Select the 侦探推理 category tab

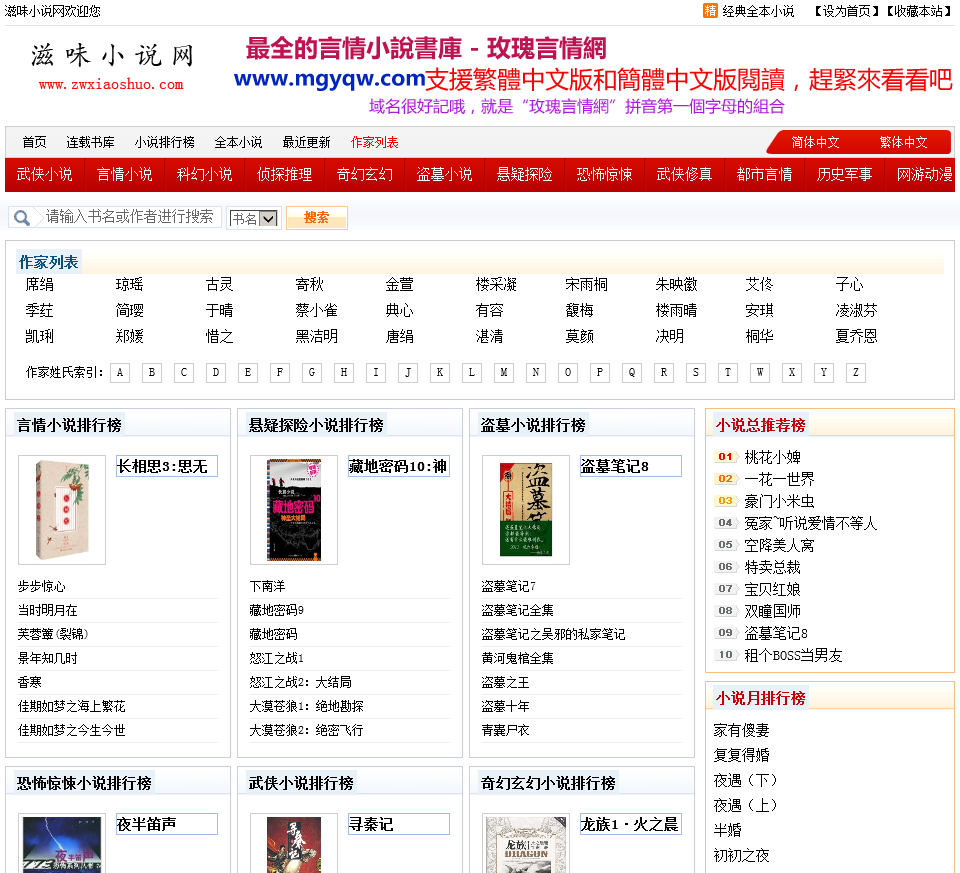[285, 174]
